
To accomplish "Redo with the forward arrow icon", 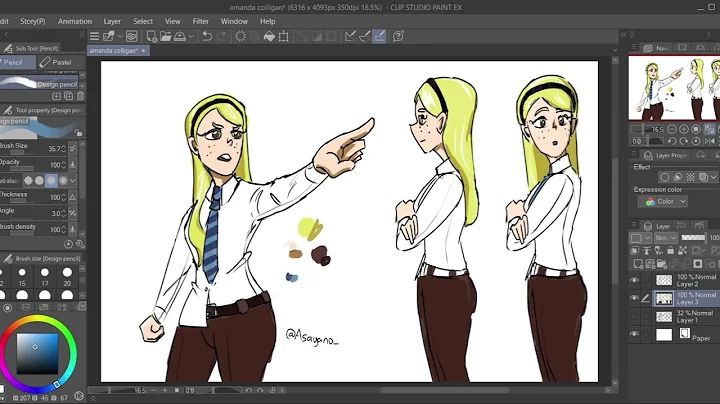I will click(x=222, y=36).
